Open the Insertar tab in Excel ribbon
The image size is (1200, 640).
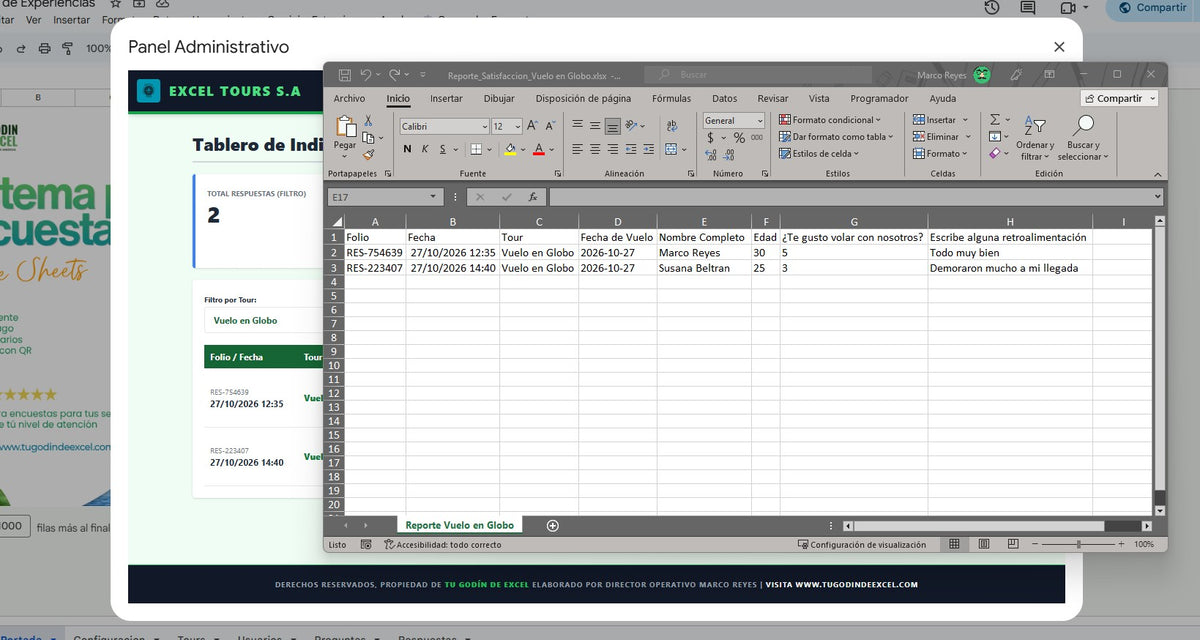(x=446, y=99)
